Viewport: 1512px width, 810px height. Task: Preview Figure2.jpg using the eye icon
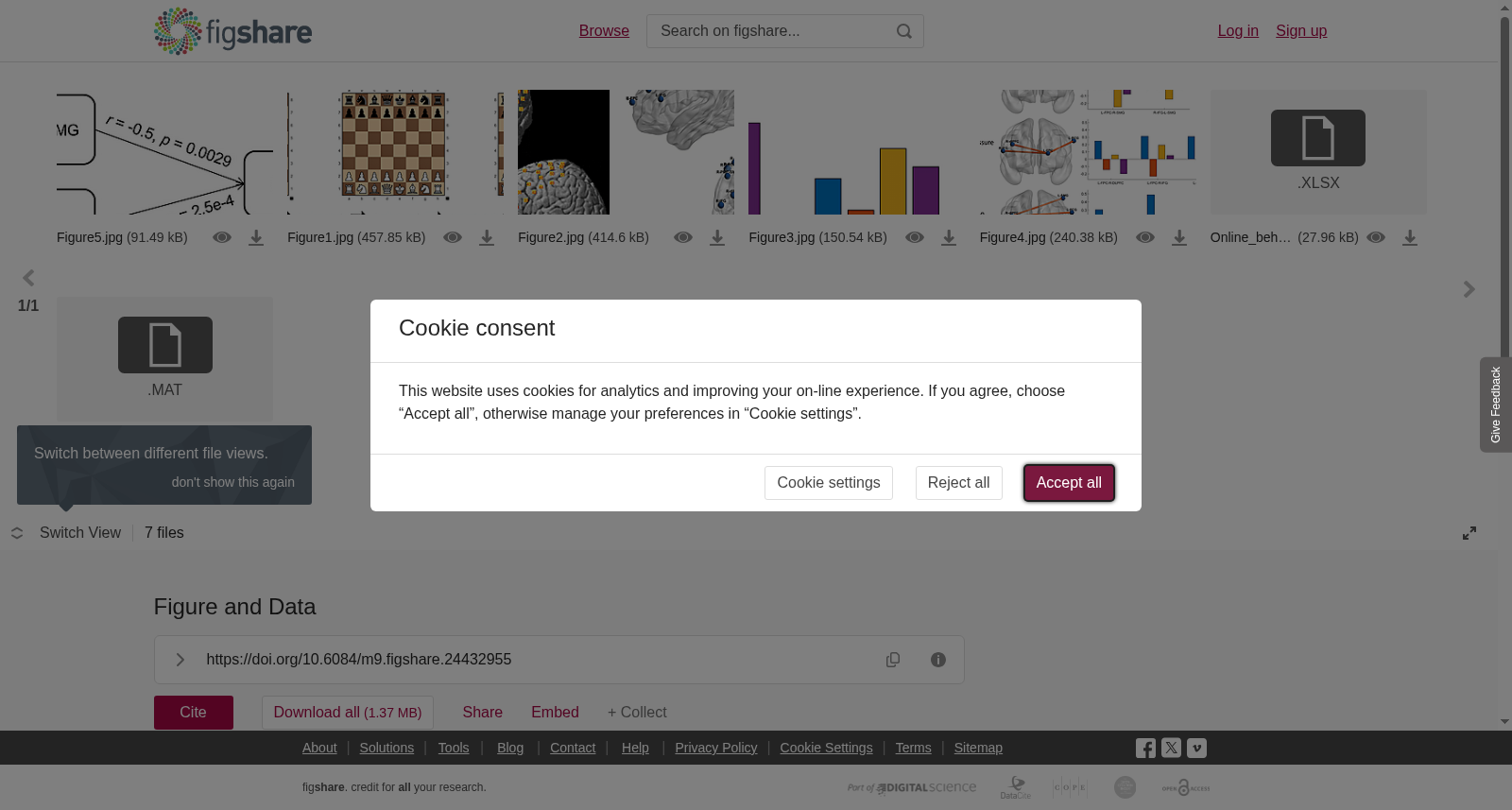683,237
